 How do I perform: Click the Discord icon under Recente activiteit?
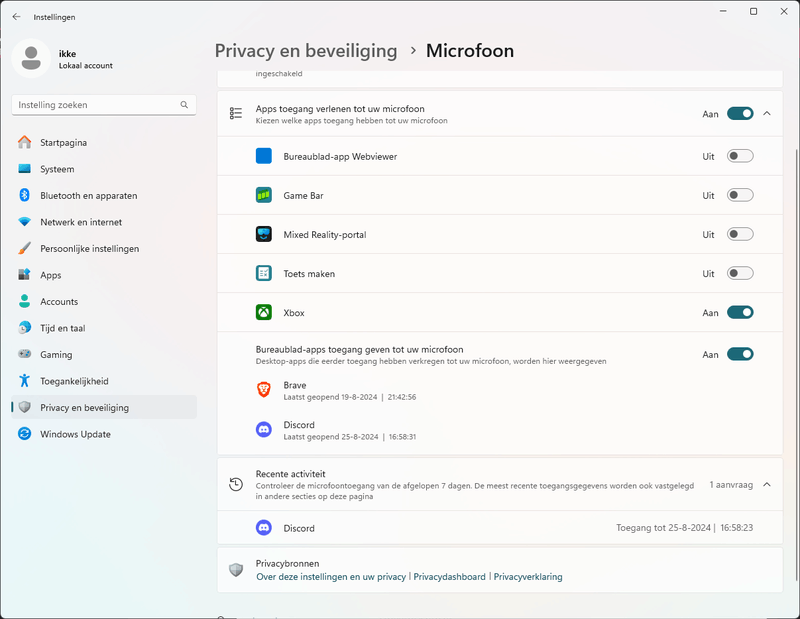[x=264, y=528]
